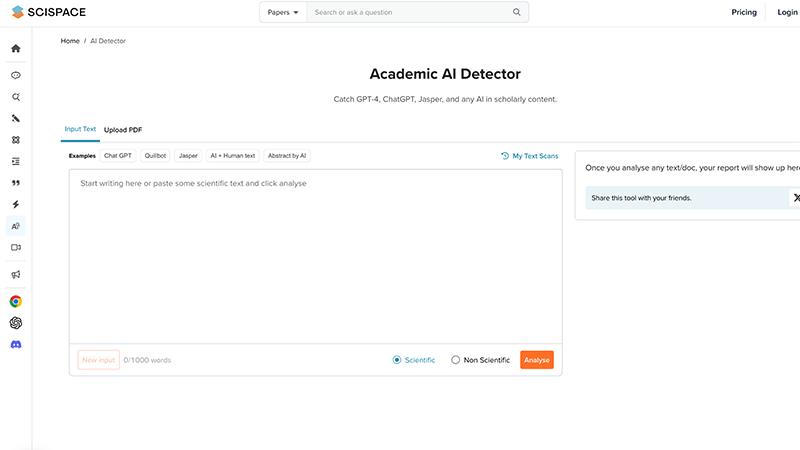Click the AI Detector breadcrumb

tap(108, 41)
